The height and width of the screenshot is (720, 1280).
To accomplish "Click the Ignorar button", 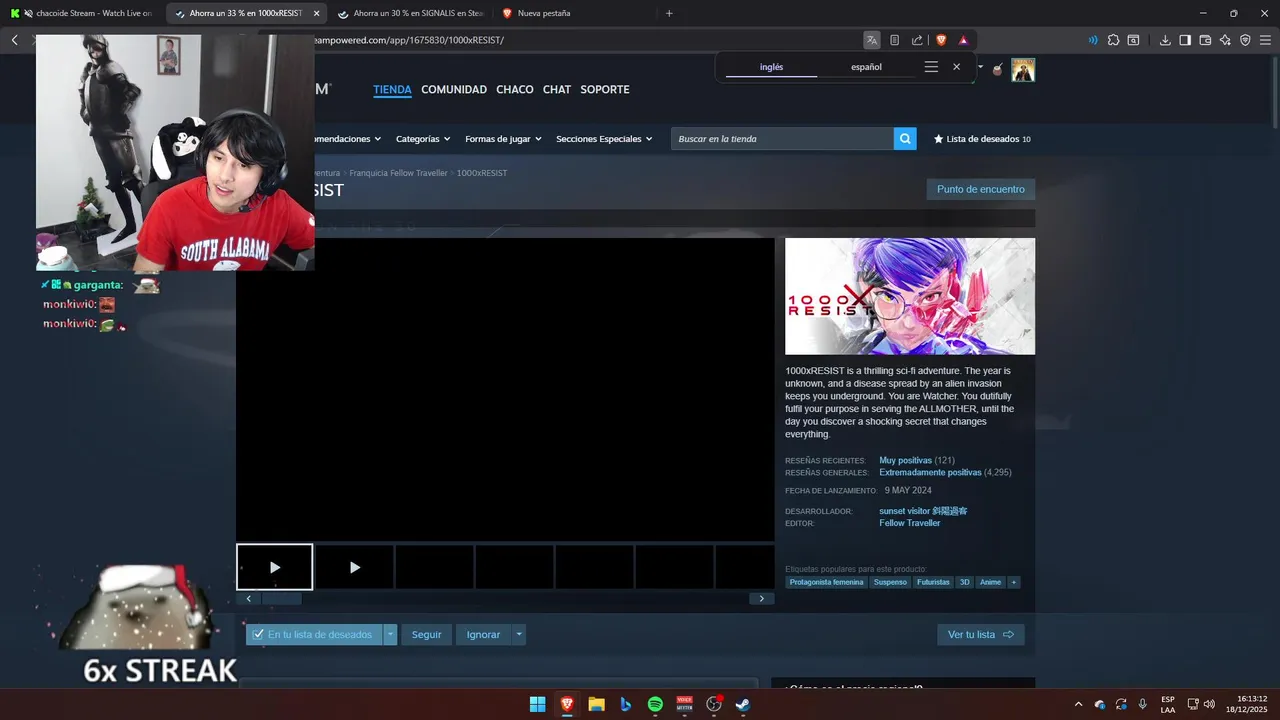I will click(483, 634).
